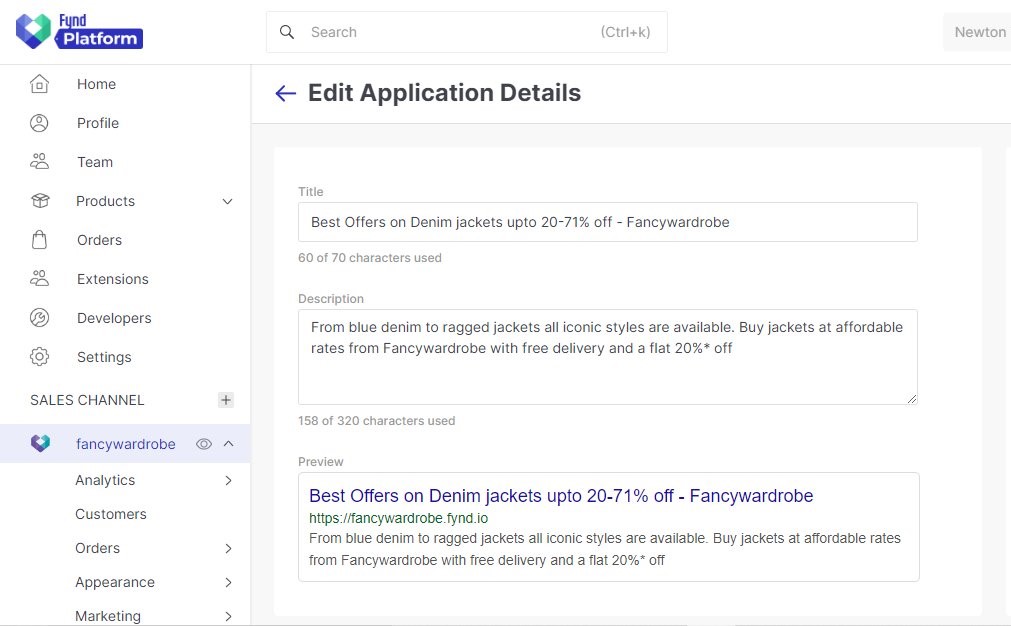Click the SALES CHANNEL section heading
This screenshot has height=626, width=1011.
(87, 400)
